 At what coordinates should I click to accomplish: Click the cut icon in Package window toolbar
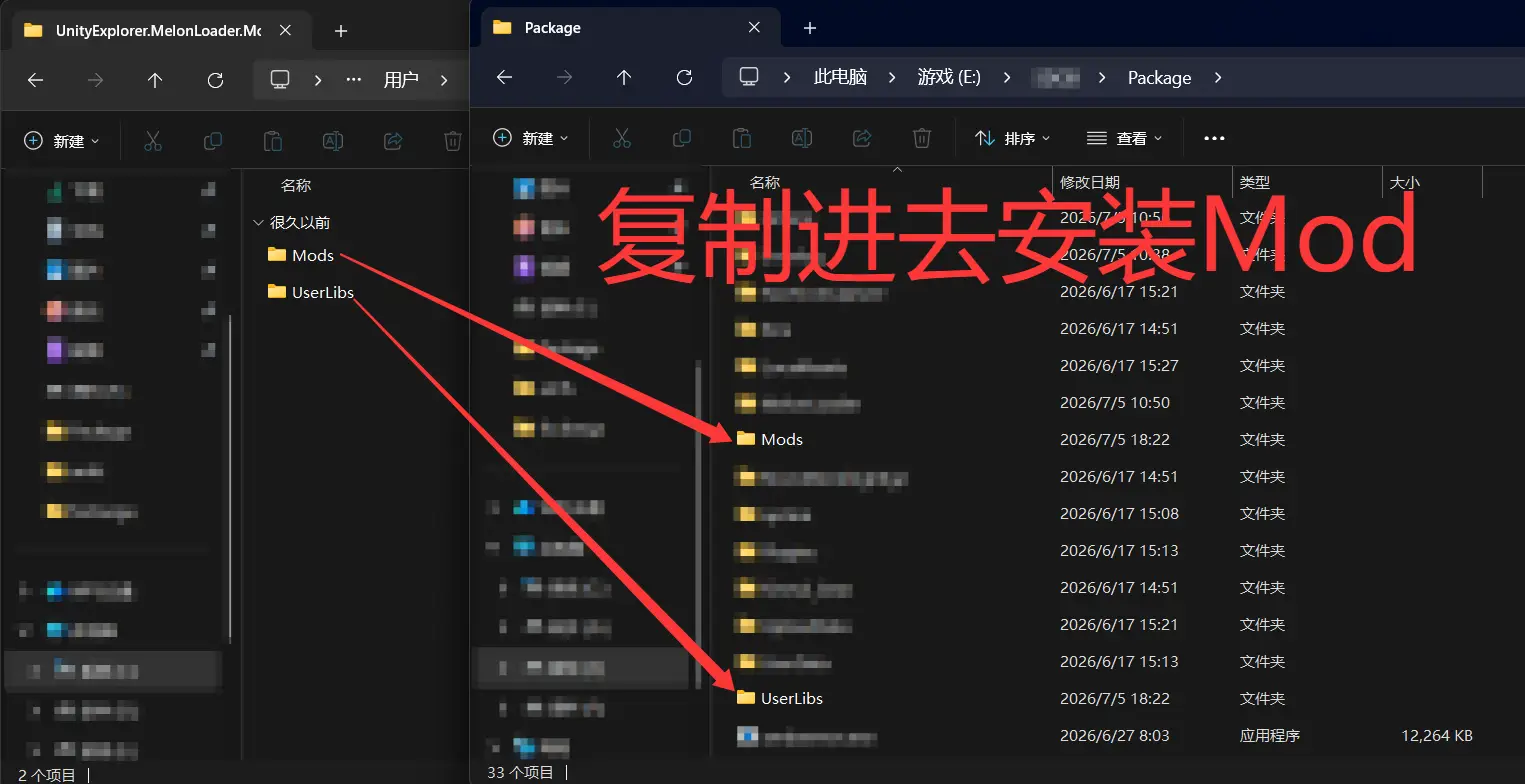[x=622, y=138]
